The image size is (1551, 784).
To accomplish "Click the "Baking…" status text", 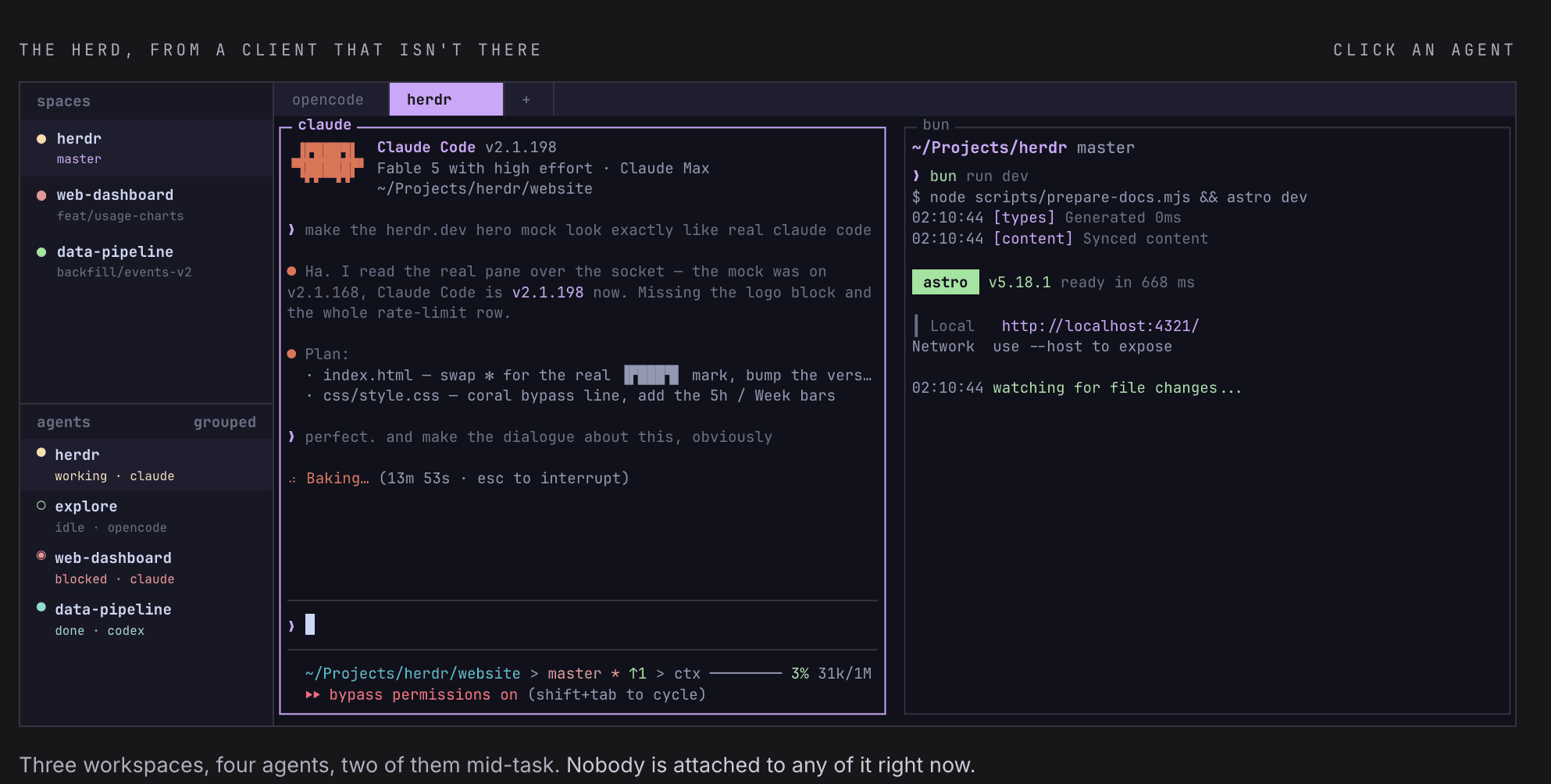I will (x=337, y=479).
